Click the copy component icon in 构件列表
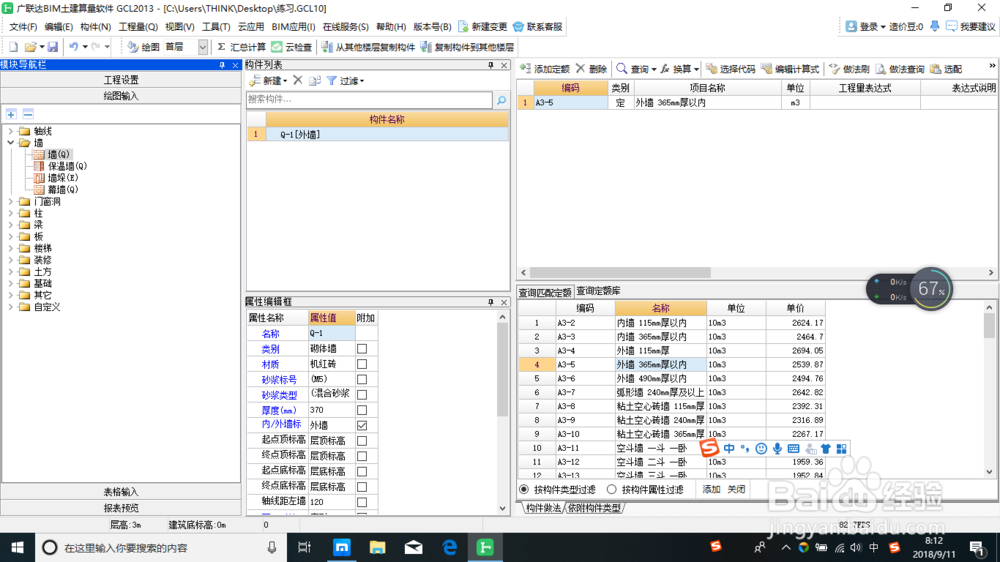 click(x=314, y=80)
